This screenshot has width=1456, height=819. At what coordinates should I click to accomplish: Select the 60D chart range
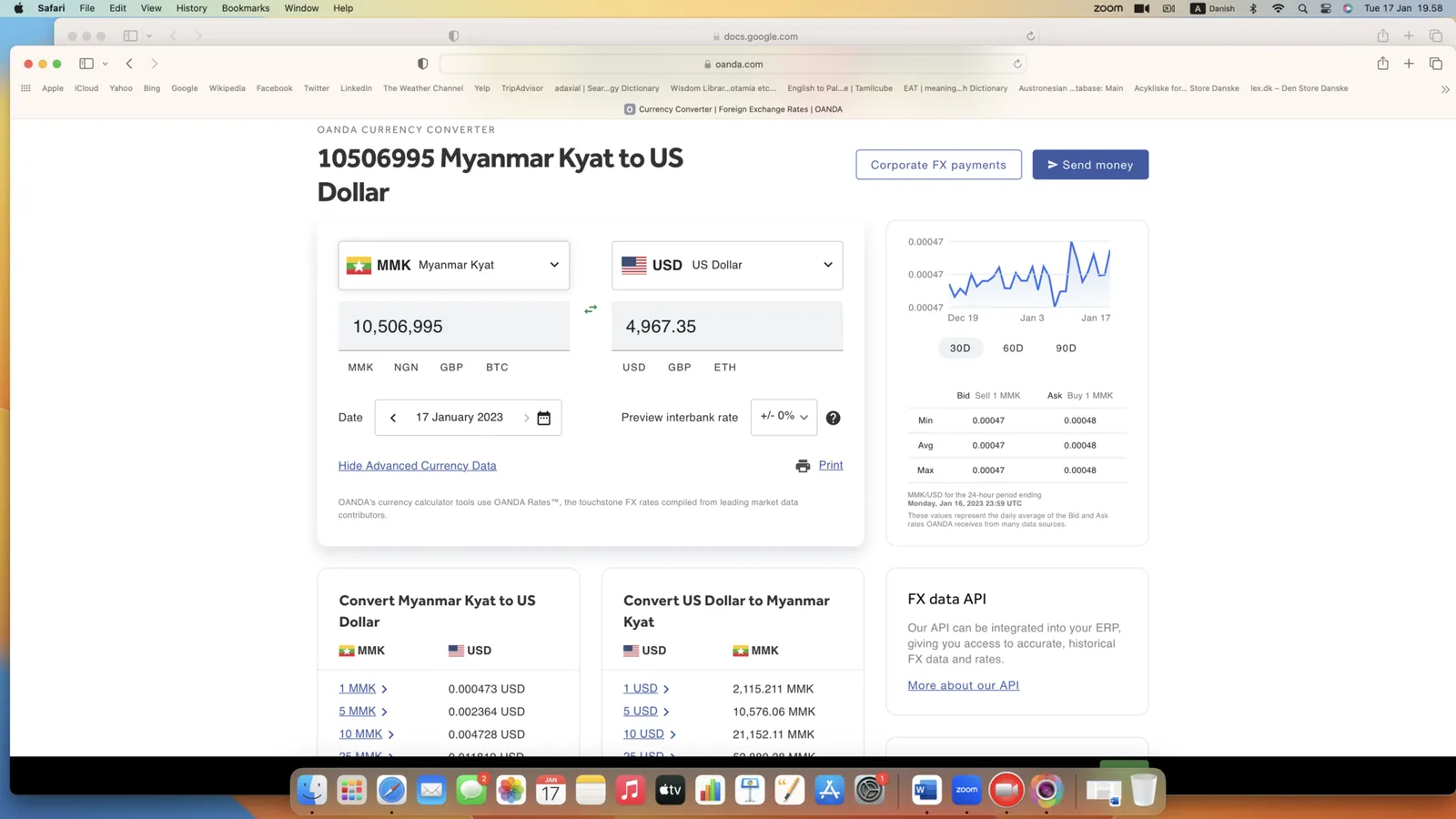click(1013, 349)
